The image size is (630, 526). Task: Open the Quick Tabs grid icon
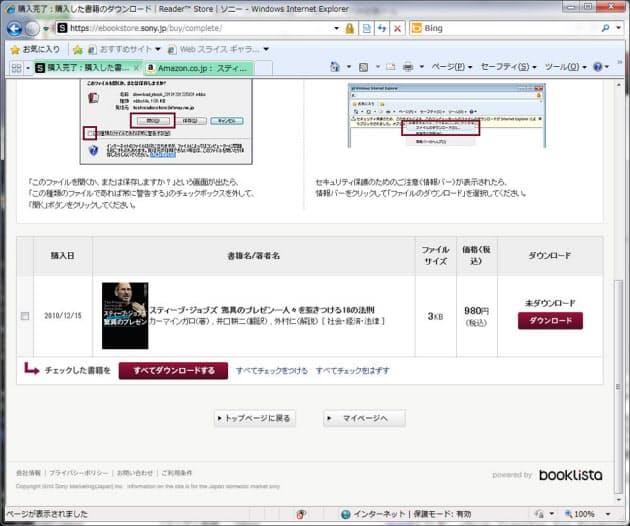pyautogui.click(x=16, y=68)
